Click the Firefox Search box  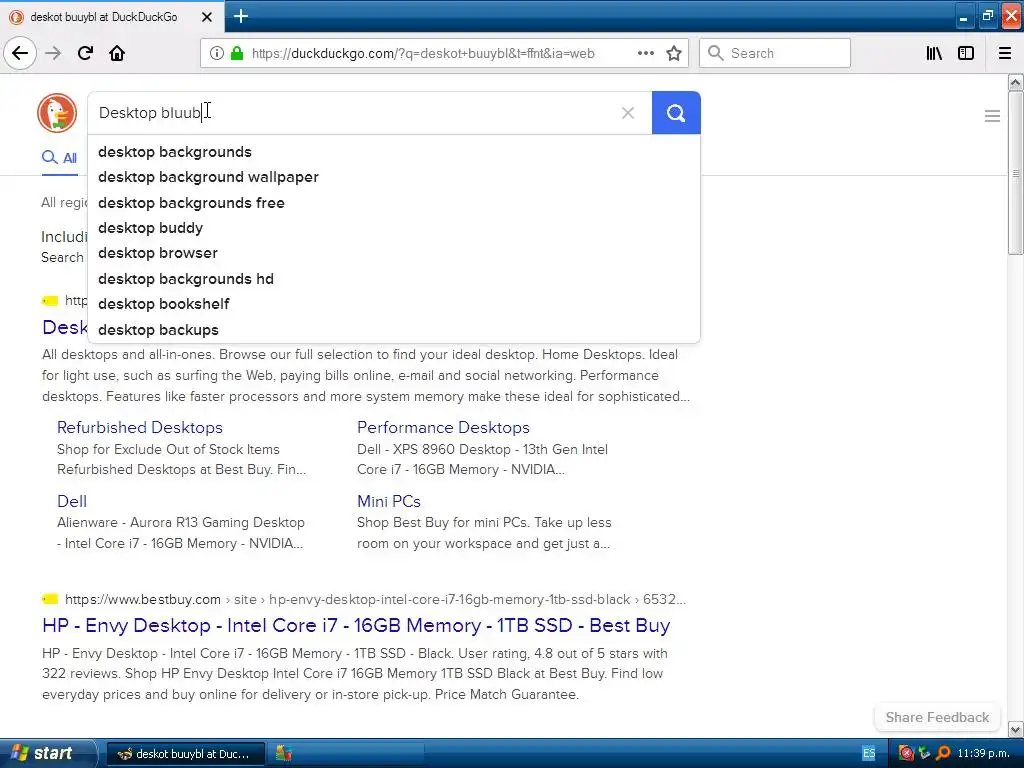775,53
